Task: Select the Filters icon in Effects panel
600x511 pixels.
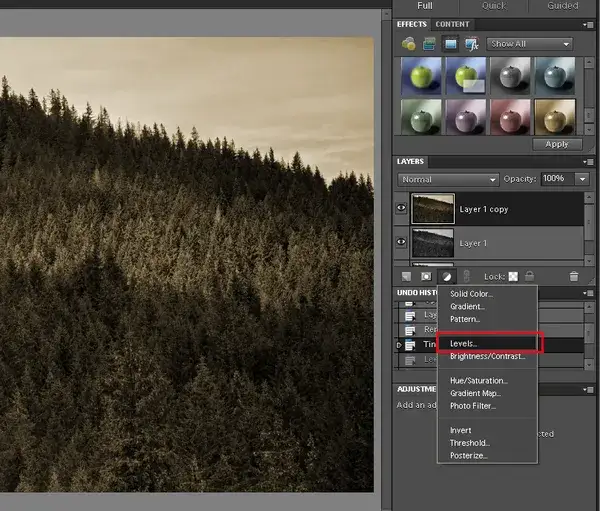Action: pos(409,44)
